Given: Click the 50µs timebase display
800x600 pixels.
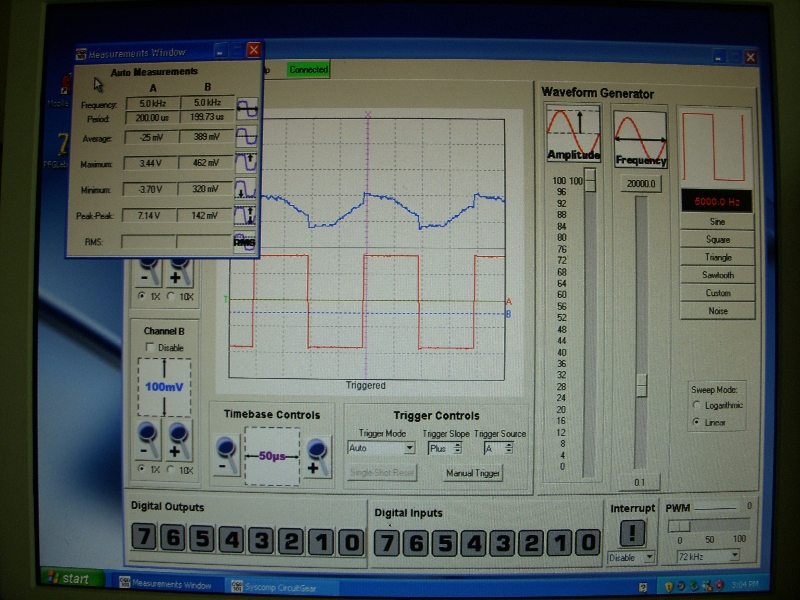Looking at the screenshot, I should click(x=272, y=456).
